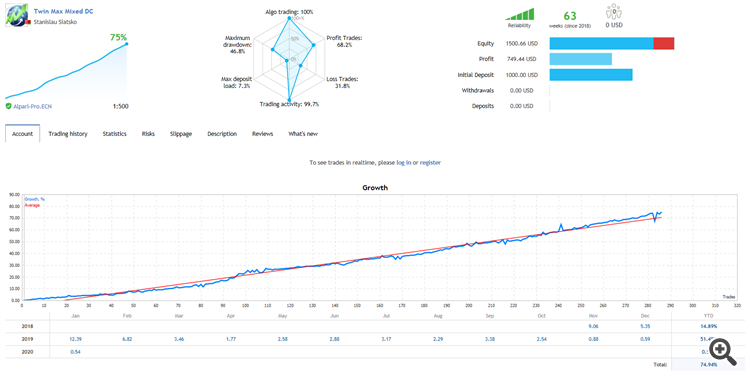Click the green reliability bars icon
The width and height of the screenshot is (750, 378).
pos(519,14)
